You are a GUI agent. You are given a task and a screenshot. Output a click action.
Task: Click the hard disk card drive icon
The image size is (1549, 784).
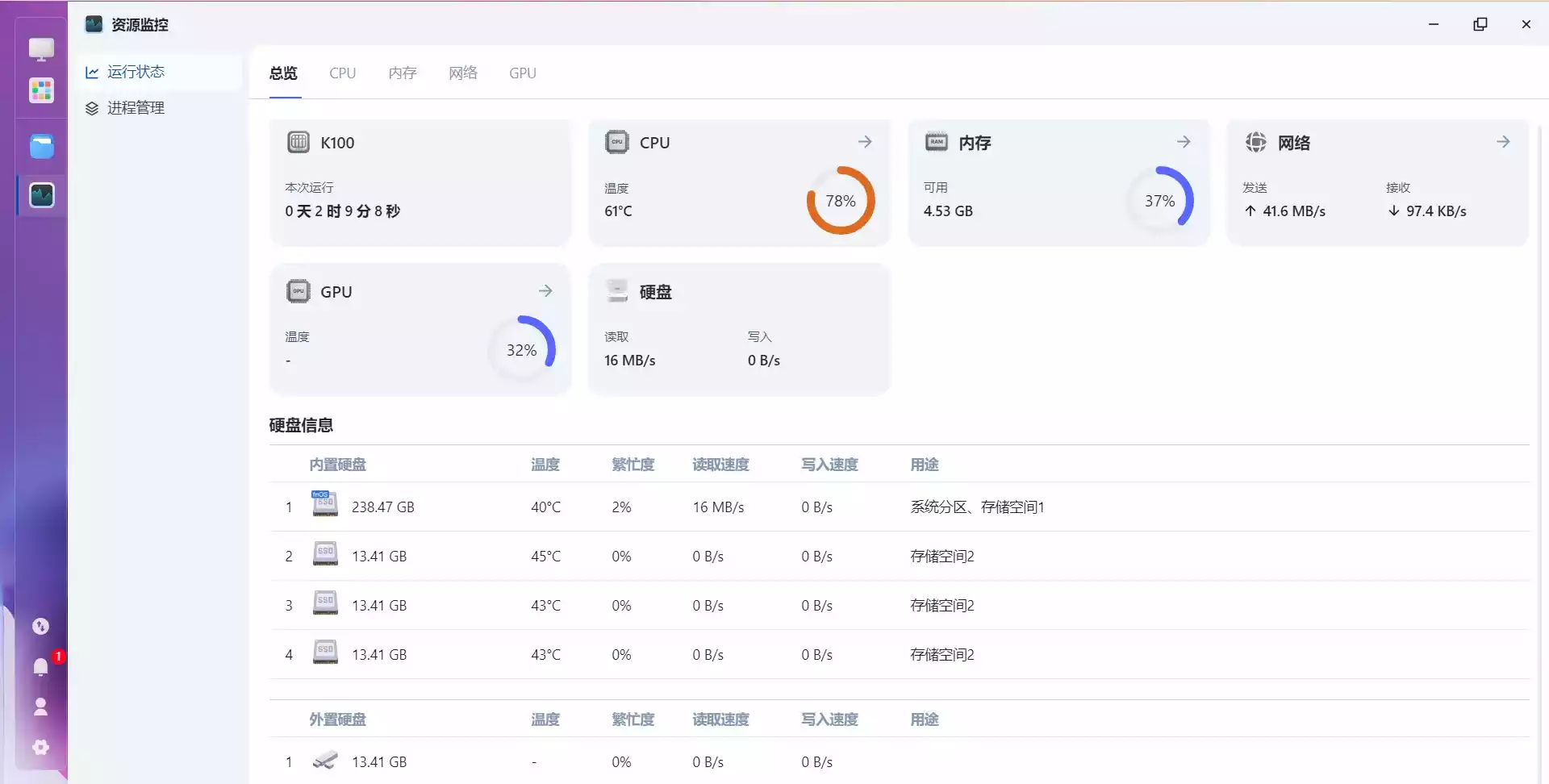[x=617, y=291]
